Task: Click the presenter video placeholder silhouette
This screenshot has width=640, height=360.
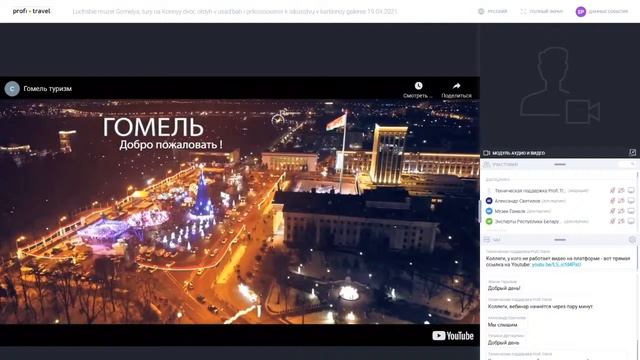Action: [x=560, y=85]
